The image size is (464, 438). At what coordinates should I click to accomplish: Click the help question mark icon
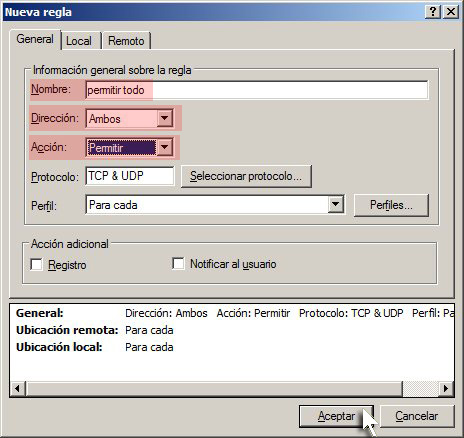click(x=433, y=12)
